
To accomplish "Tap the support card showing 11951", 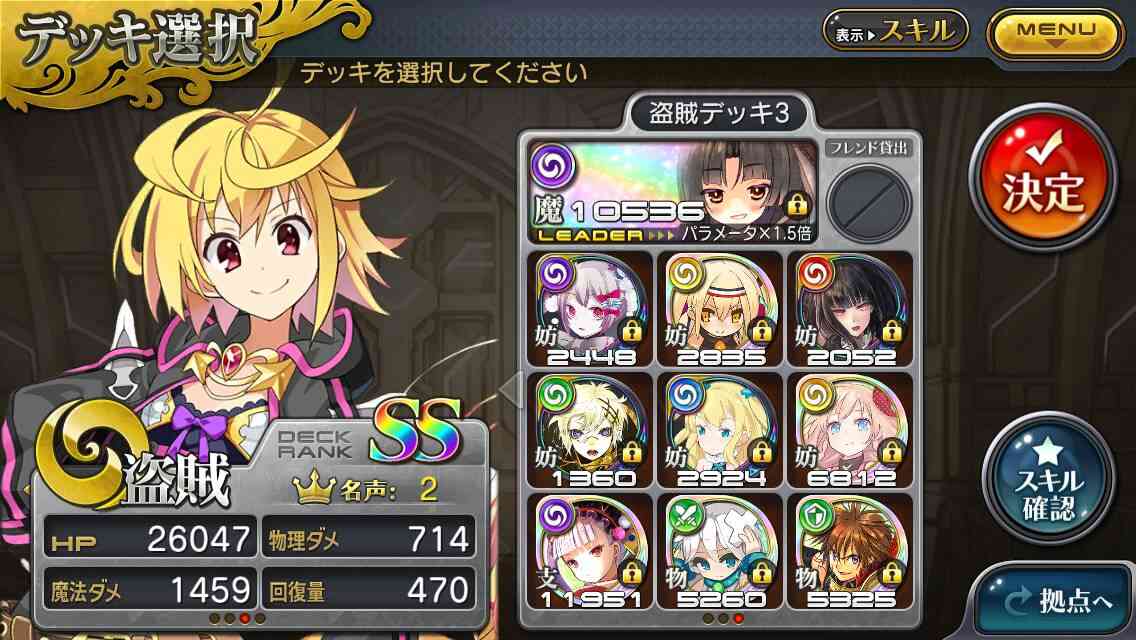I will point(590,551).
